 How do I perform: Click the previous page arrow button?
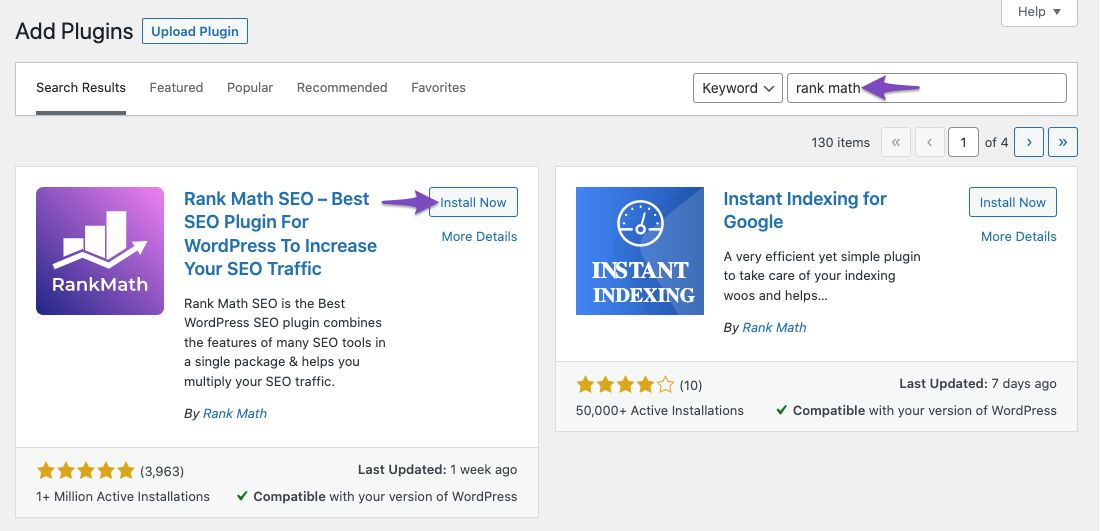tap(929, 142)
